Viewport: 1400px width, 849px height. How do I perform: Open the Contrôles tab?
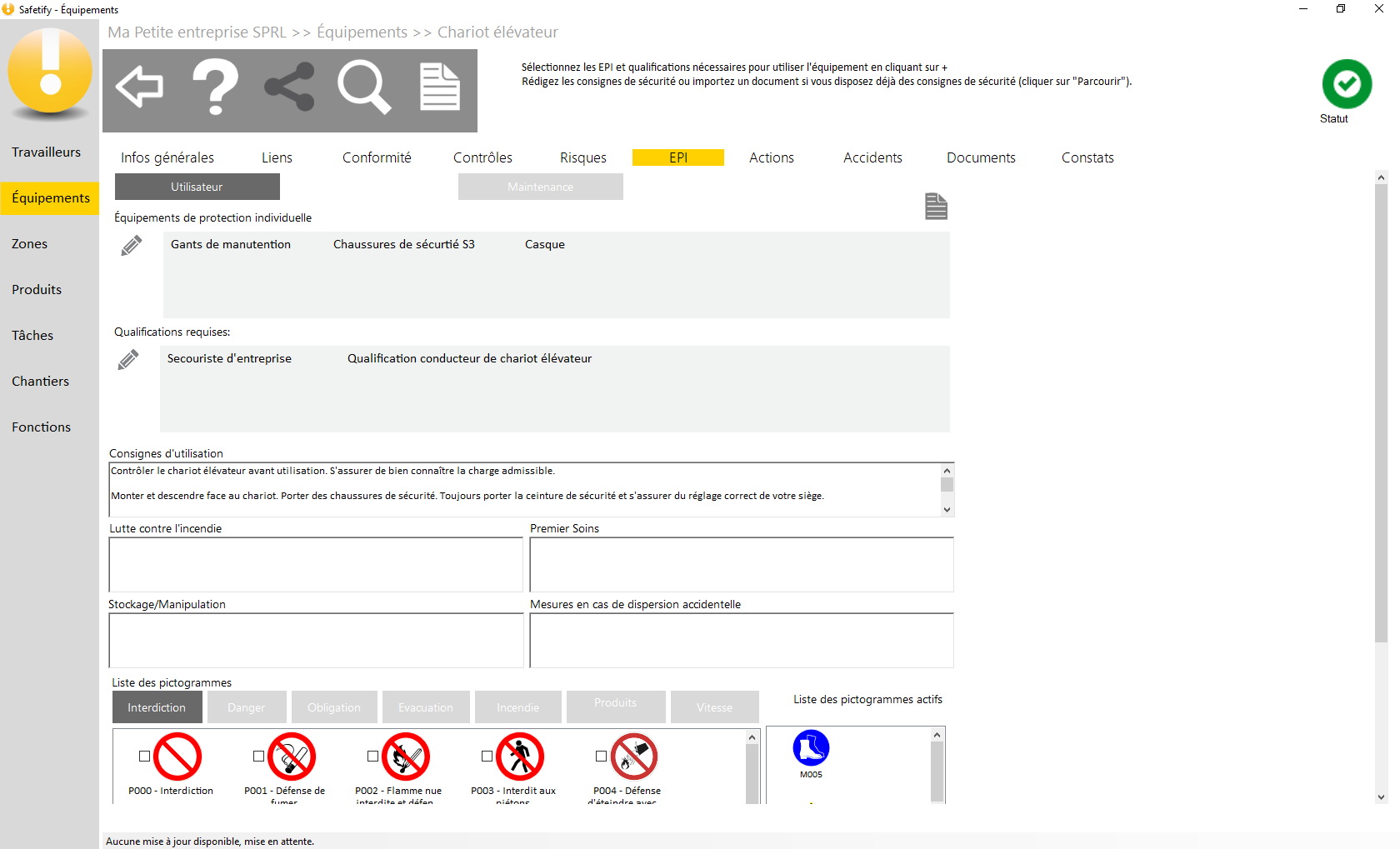coord(482,157)
